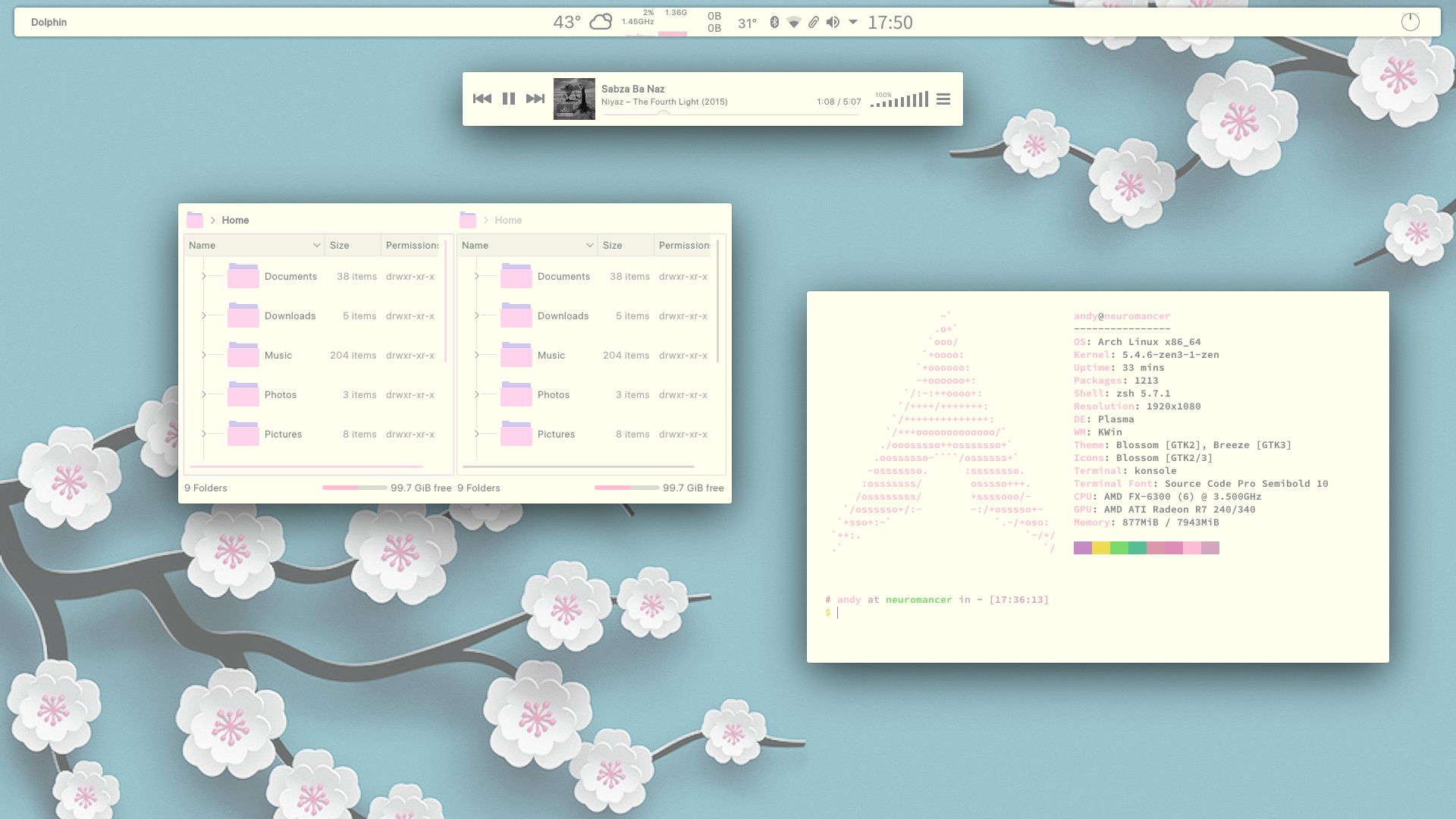Sort by Size header in left pane
This screenshot has width=1456, height=819.
click(353, 245)
